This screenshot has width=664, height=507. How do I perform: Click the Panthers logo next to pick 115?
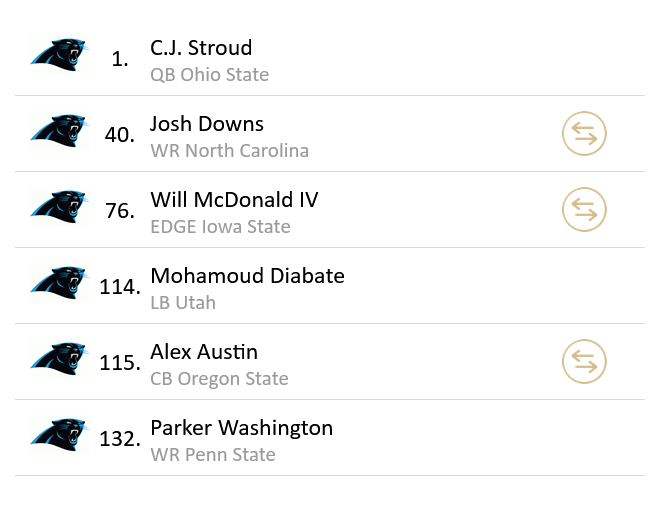click(60, 359)
